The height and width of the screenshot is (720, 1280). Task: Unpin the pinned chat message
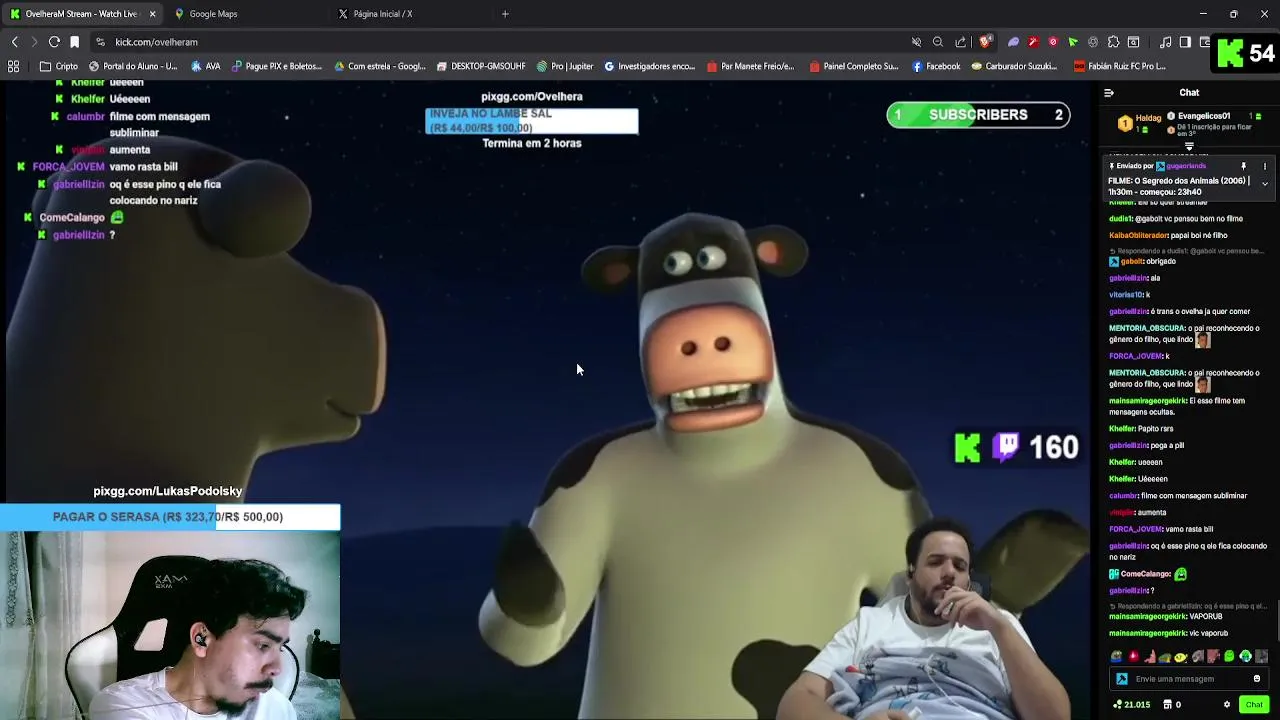pyautogui.click(x=1244, y=166)
